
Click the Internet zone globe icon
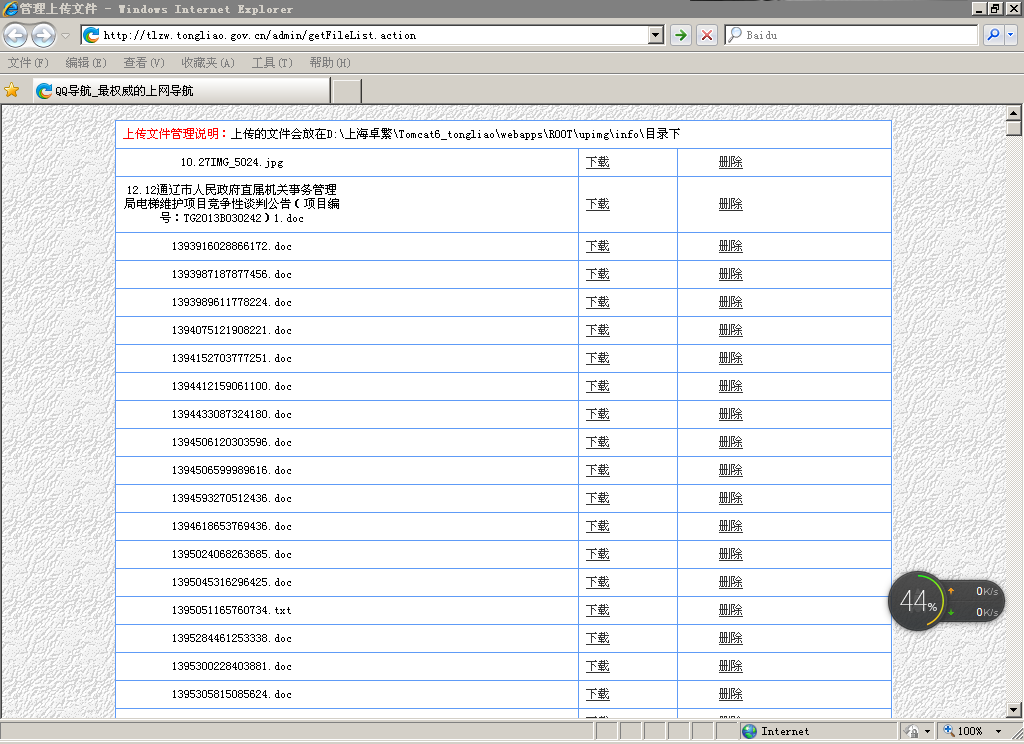pyautogui.click(x=750, y=732)
